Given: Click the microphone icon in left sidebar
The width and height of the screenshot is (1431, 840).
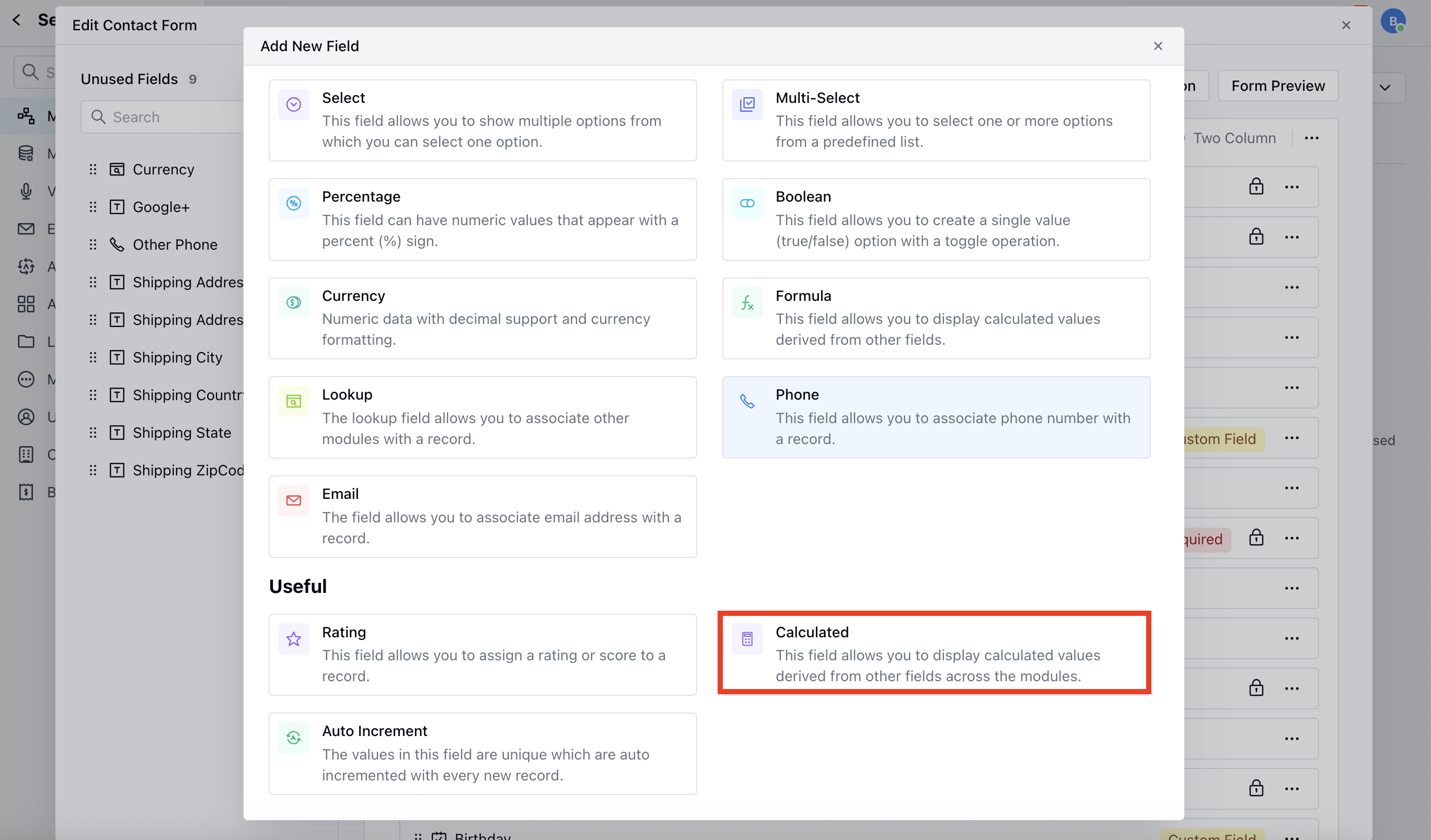Looking at the screenshot, I should tap(26, 191).
